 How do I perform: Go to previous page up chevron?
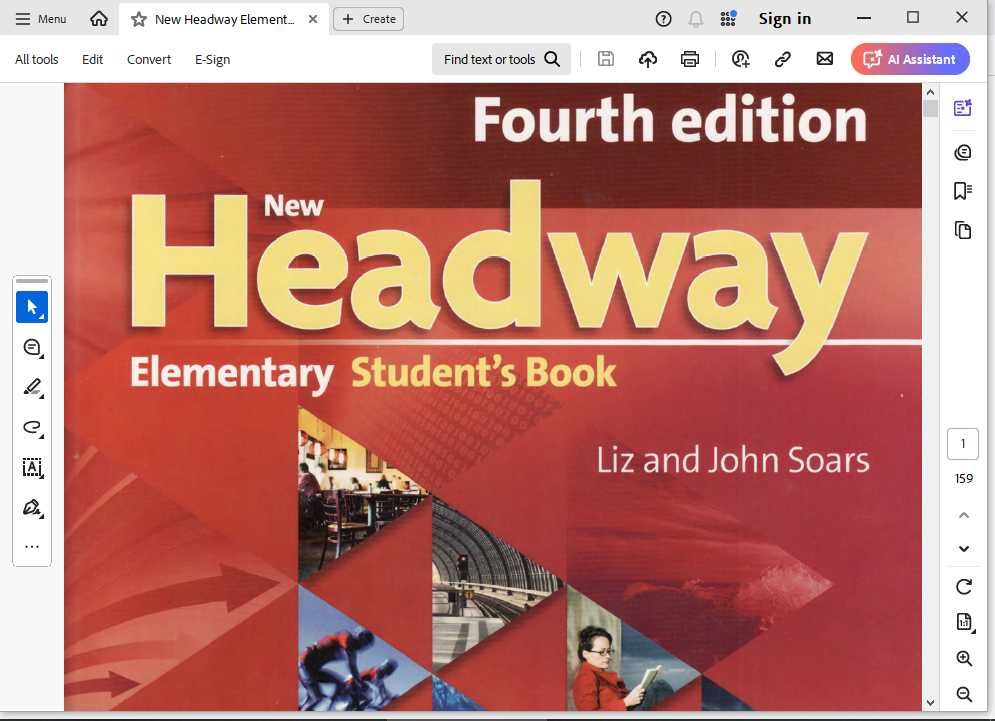(963, 515)
